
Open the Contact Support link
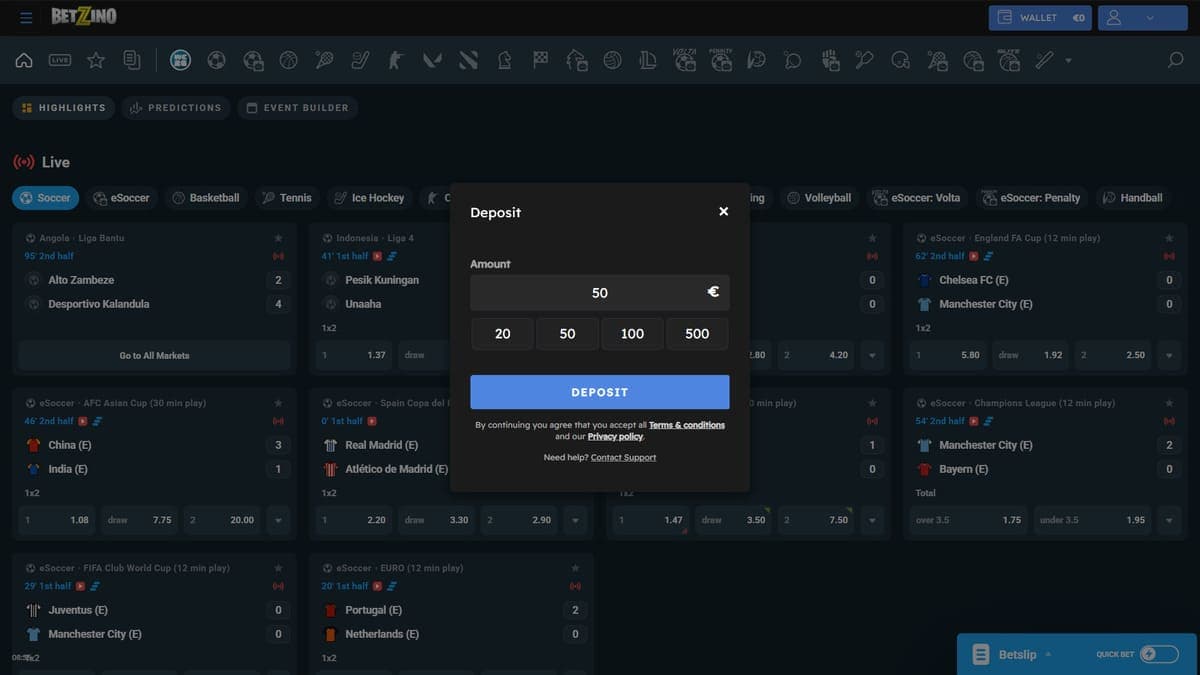point(624,457)
